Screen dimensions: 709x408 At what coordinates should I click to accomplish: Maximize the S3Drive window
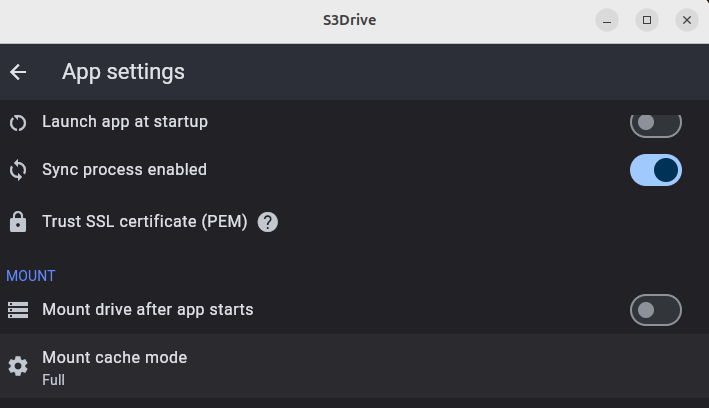pos(647,20)
